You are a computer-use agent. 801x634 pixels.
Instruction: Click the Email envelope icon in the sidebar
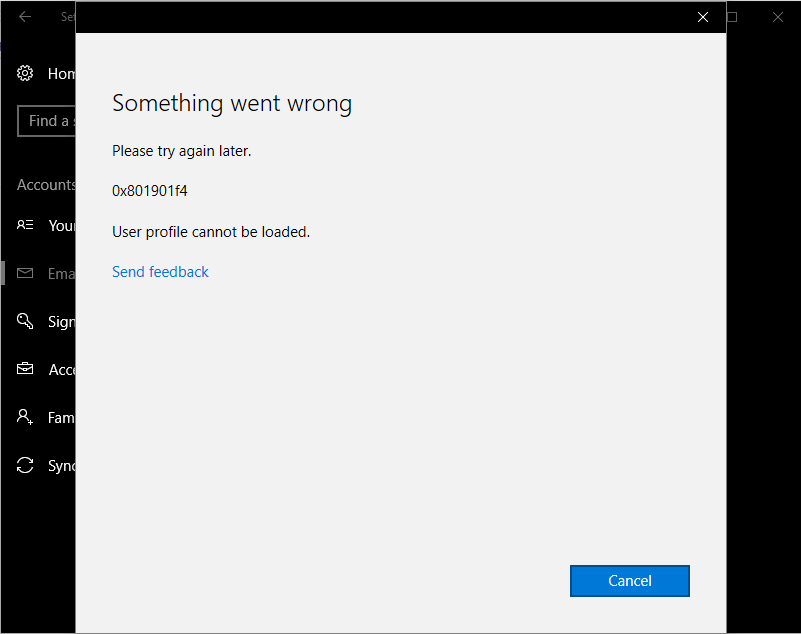(25, 273)
